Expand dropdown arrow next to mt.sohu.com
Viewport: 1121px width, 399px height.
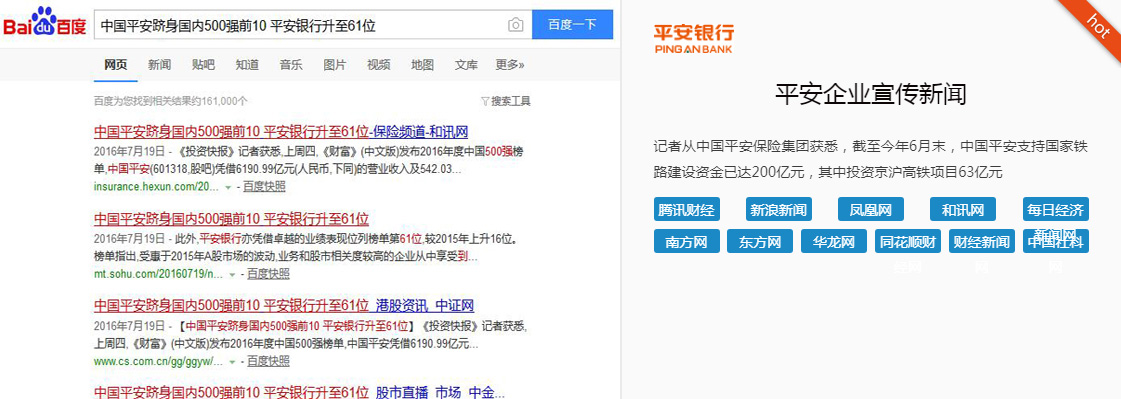(x=233, y=275)
